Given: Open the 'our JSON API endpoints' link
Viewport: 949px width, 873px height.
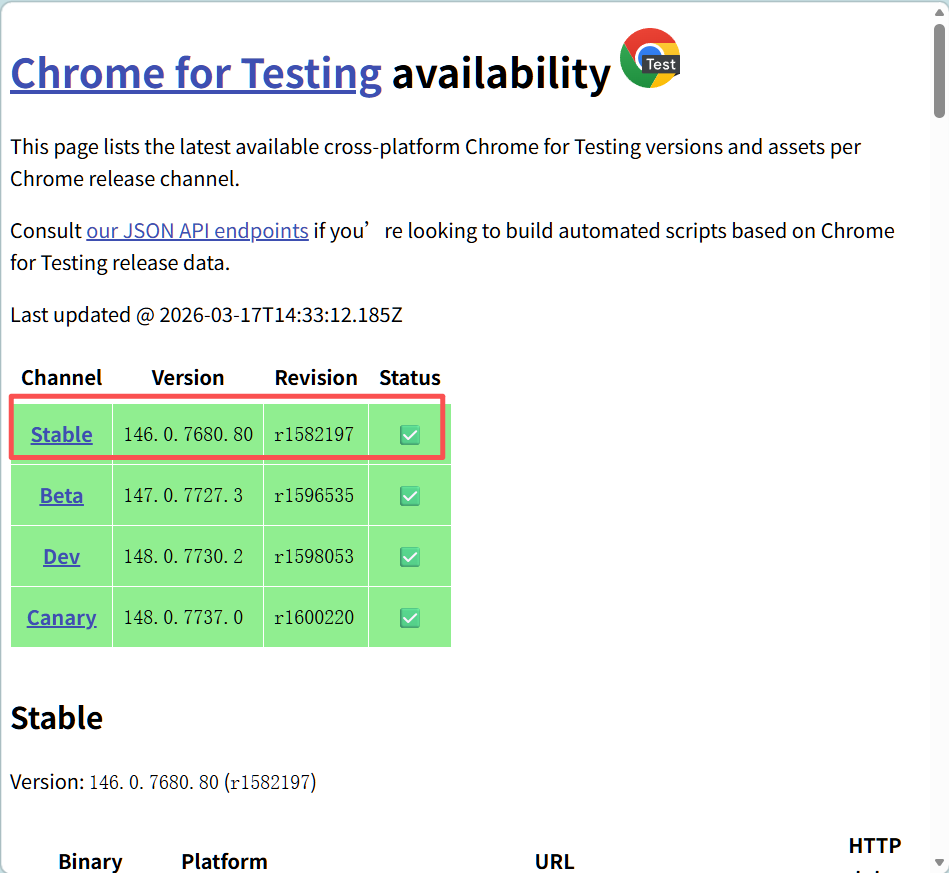Looking at the screenshot, I should pyautogui.click(x=197, y=231).
